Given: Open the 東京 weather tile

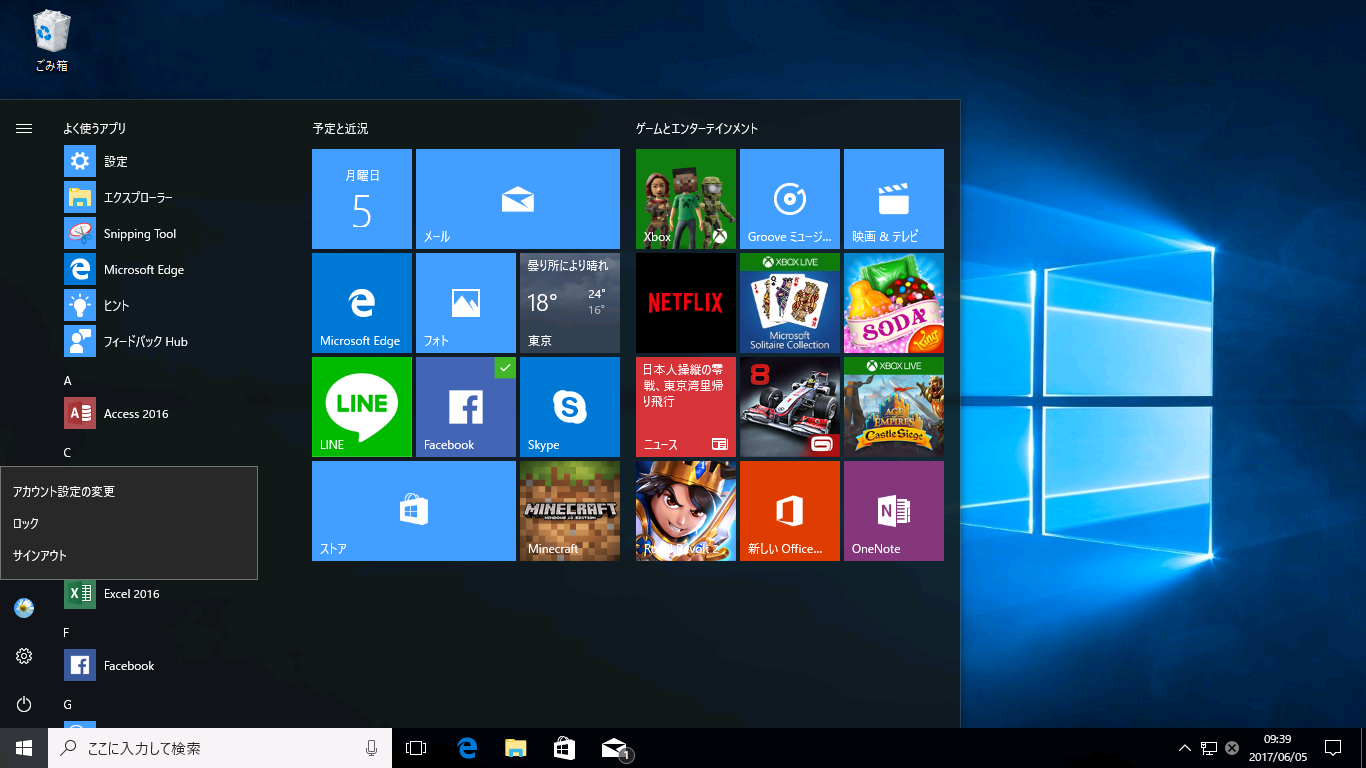Looking at the screenshot, I should pos(570,303).
